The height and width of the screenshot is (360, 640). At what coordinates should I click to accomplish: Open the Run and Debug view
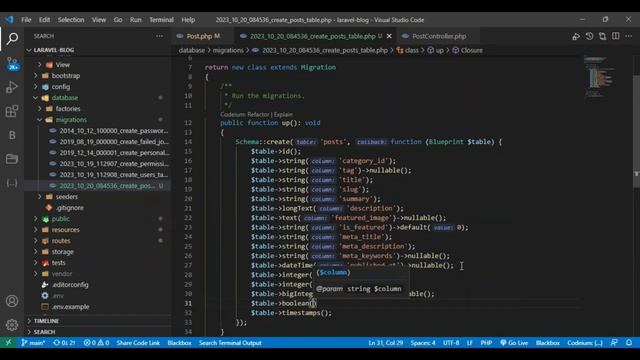[12, 87]
